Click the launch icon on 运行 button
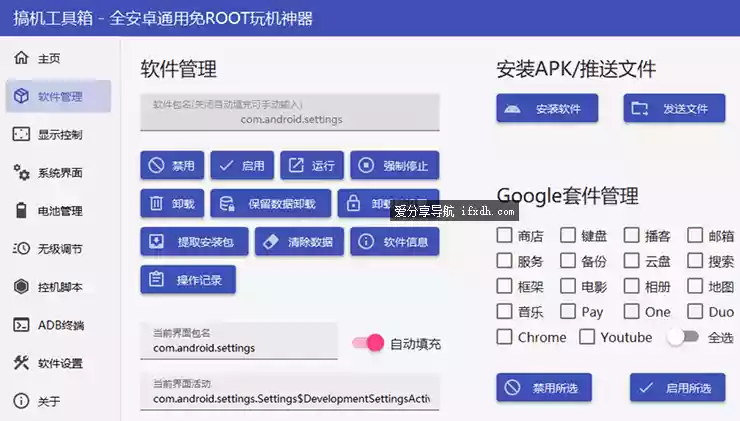The height and width of the screenshot is (421, 740). click(x=296, y=165)
